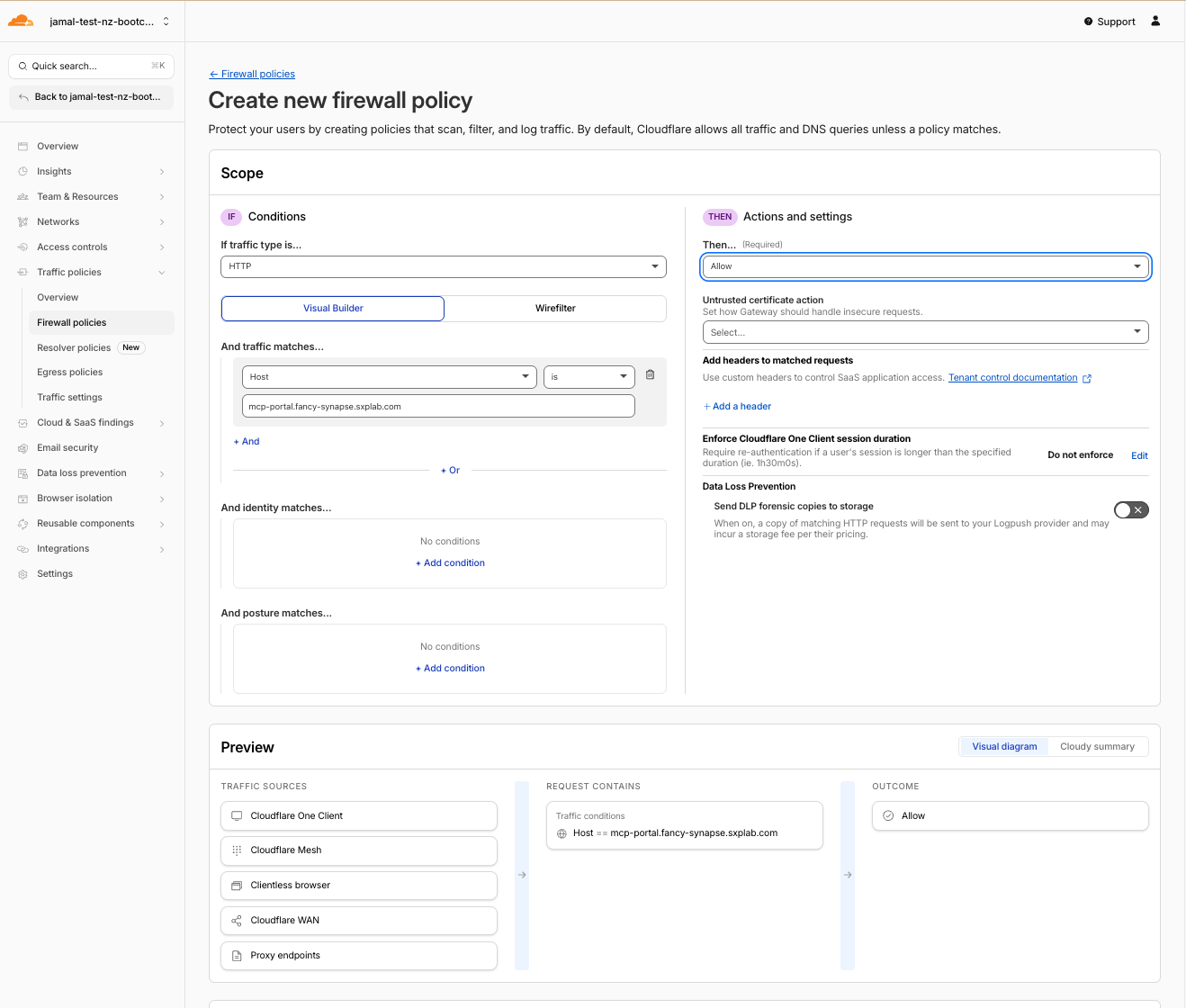Click the Reusable components icon
This screenshot has width=1186, height=1008.
point(22,523)
